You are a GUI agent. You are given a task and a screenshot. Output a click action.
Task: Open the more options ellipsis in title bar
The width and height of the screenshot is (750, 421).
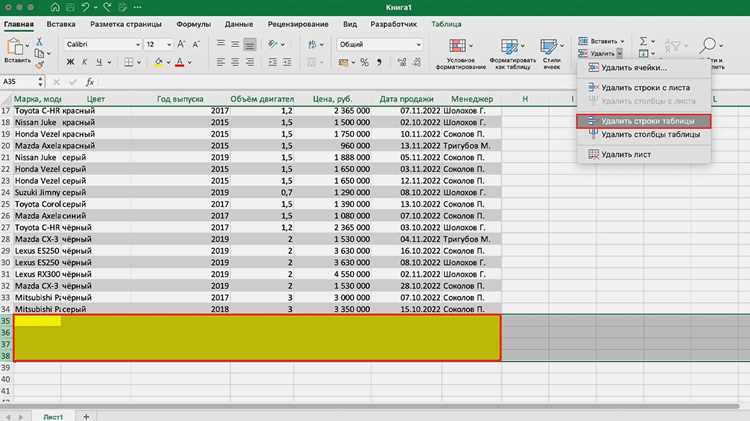click(137, 7)
